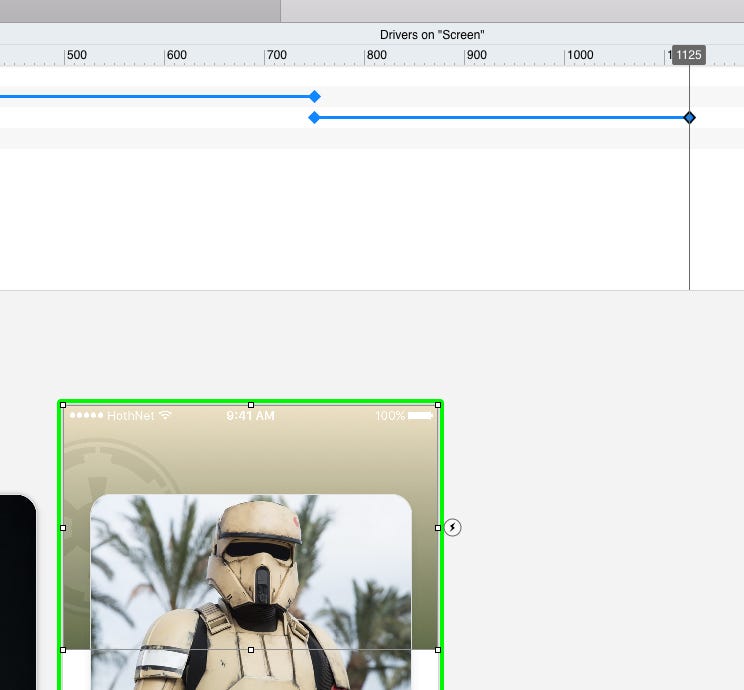Click the 9:41 AM time in the mockup status bar
Screen dimensions: 744x690
[x=251, y=416]
